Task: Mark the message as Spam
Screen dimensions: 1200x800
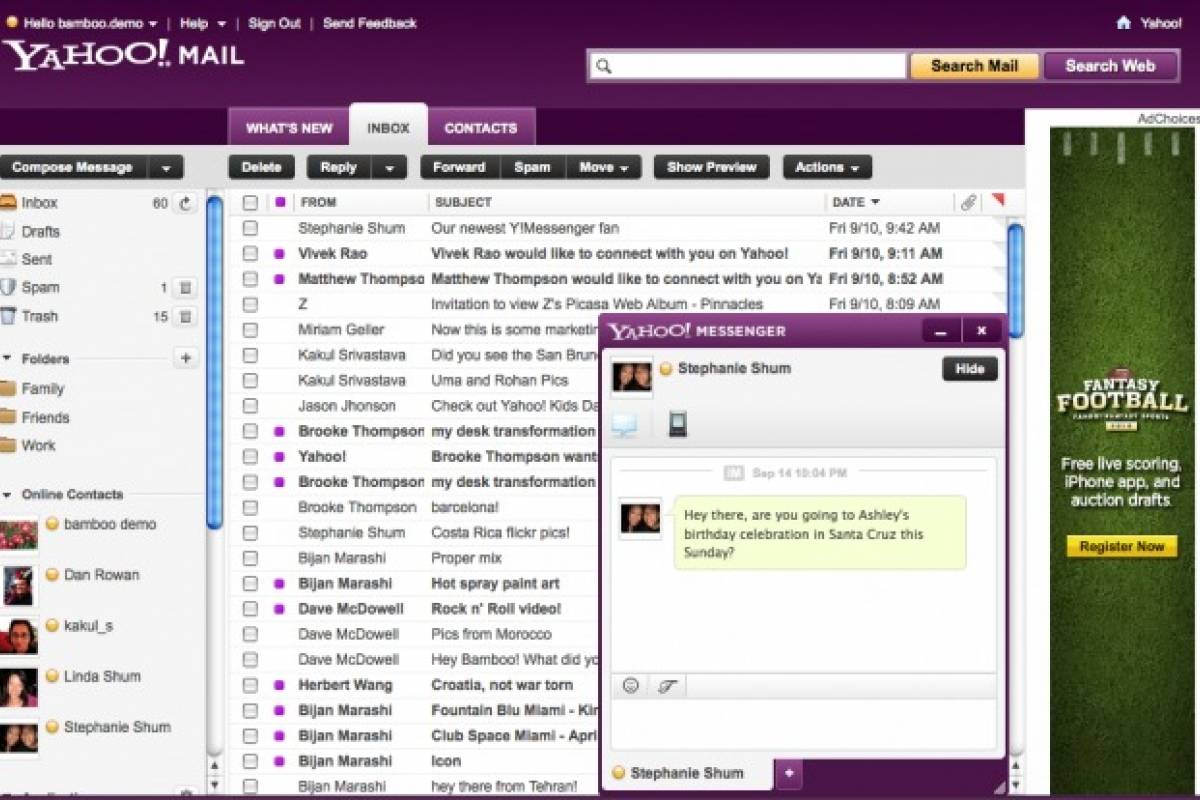Action: click(532, 168)
